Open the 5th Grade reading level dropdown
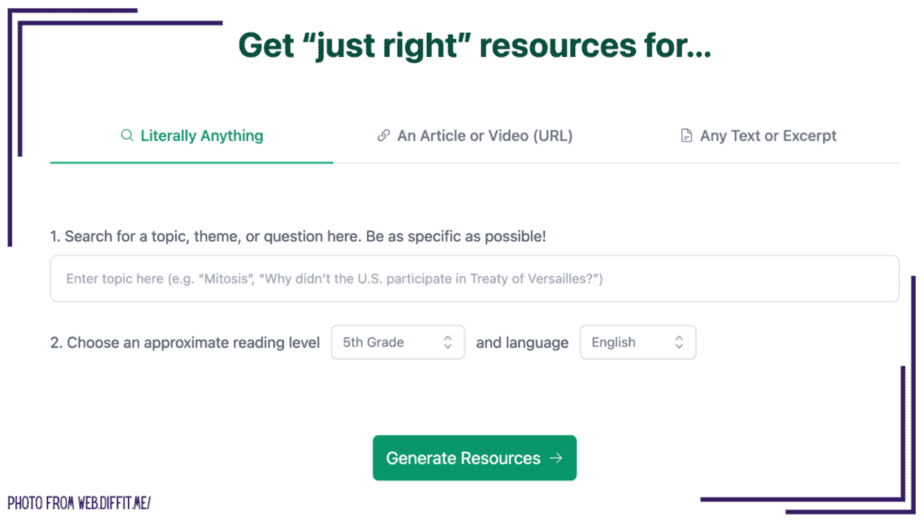The height and width of the screenshot is (521, 924). [397, 342]
